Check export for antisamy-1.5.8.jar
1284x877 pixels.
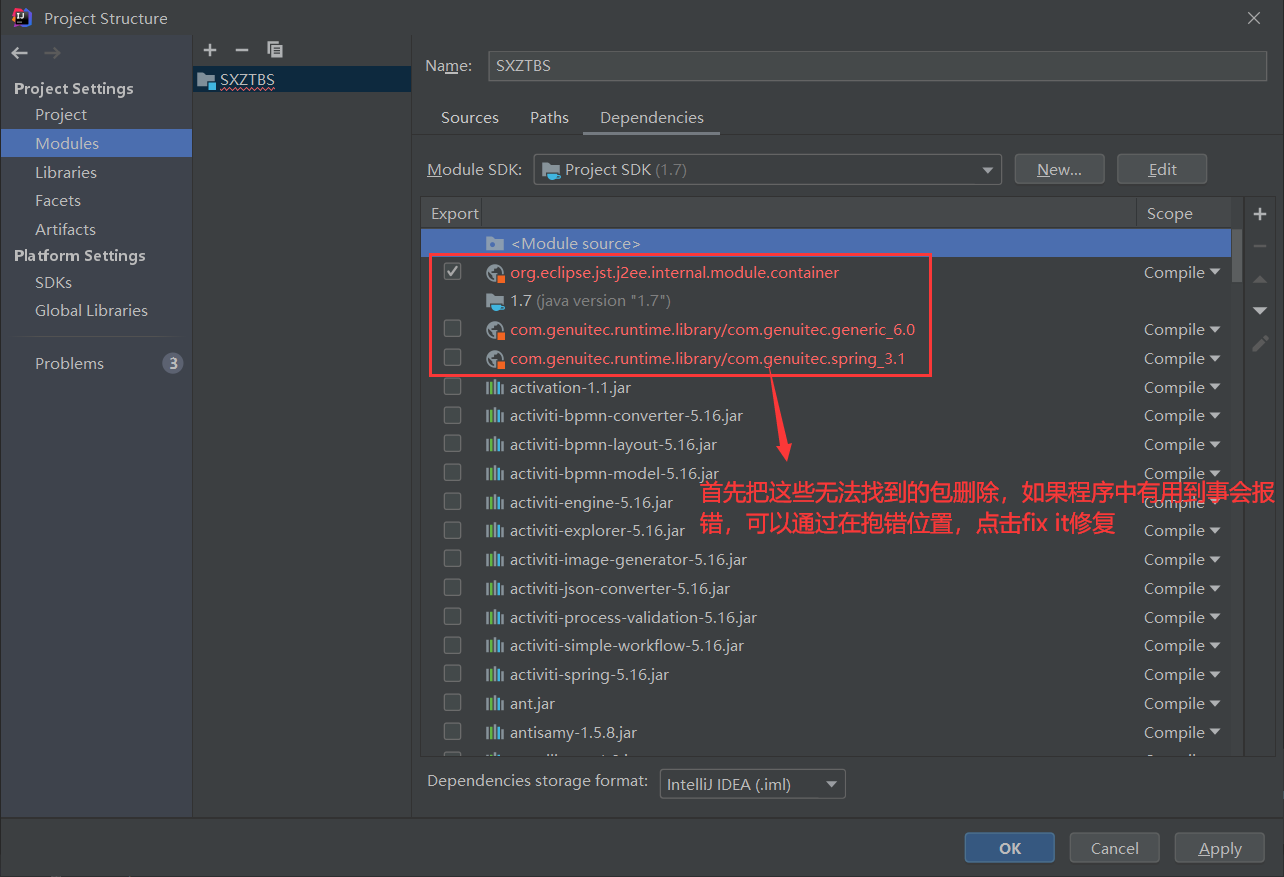tap(452, 731)
